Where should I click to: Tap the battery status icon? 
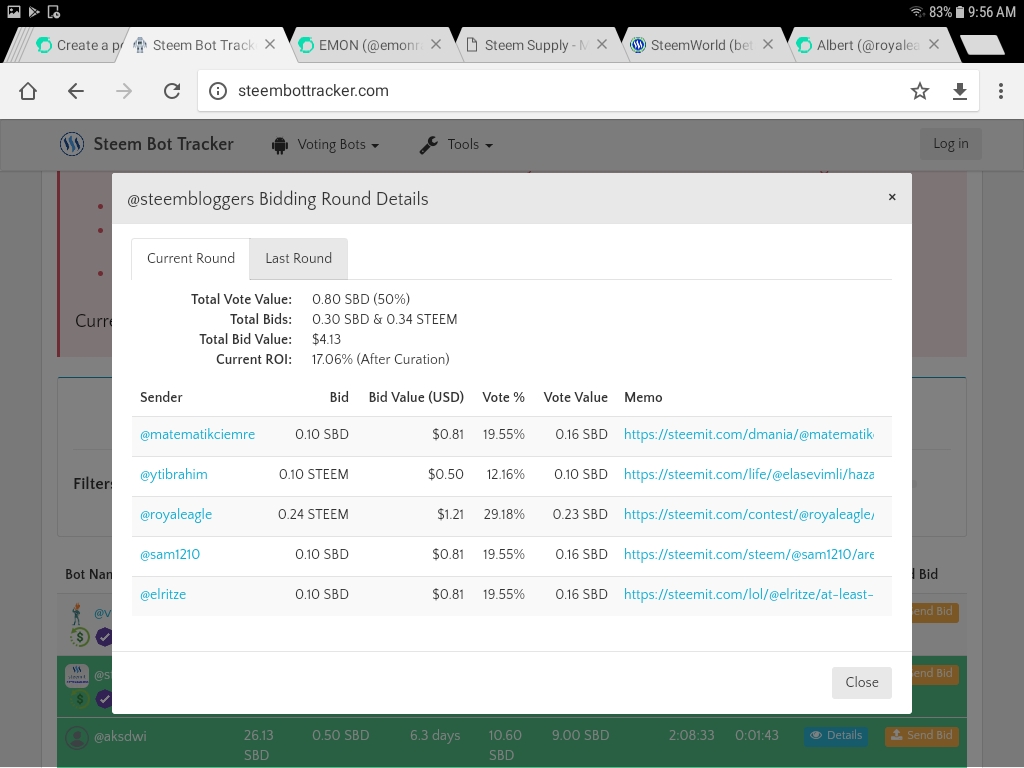[960, 12]
